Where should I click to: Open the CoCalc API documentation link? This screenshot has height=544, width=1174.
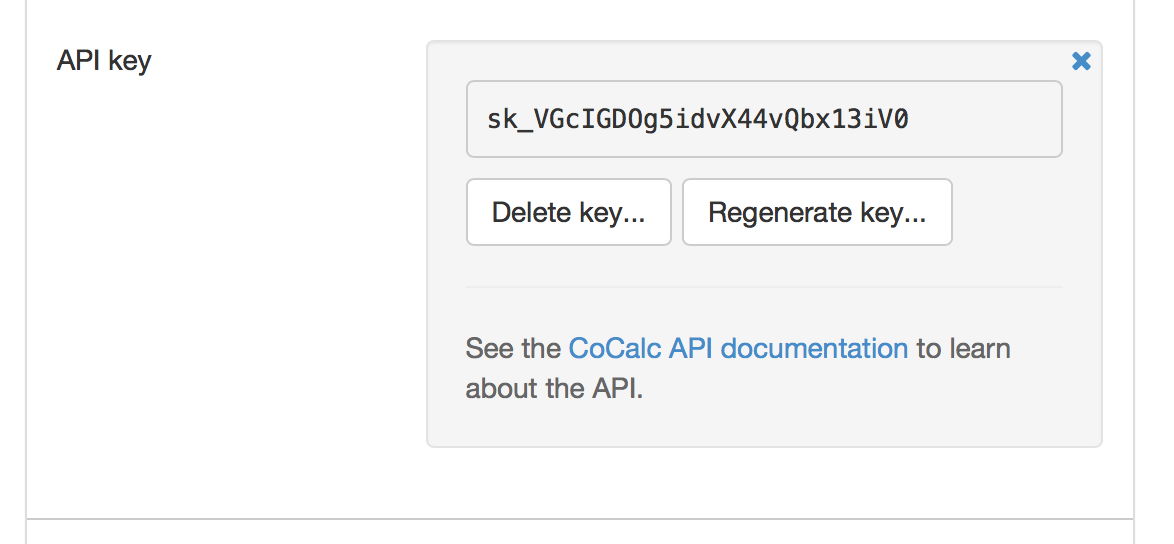pos(738,349)
